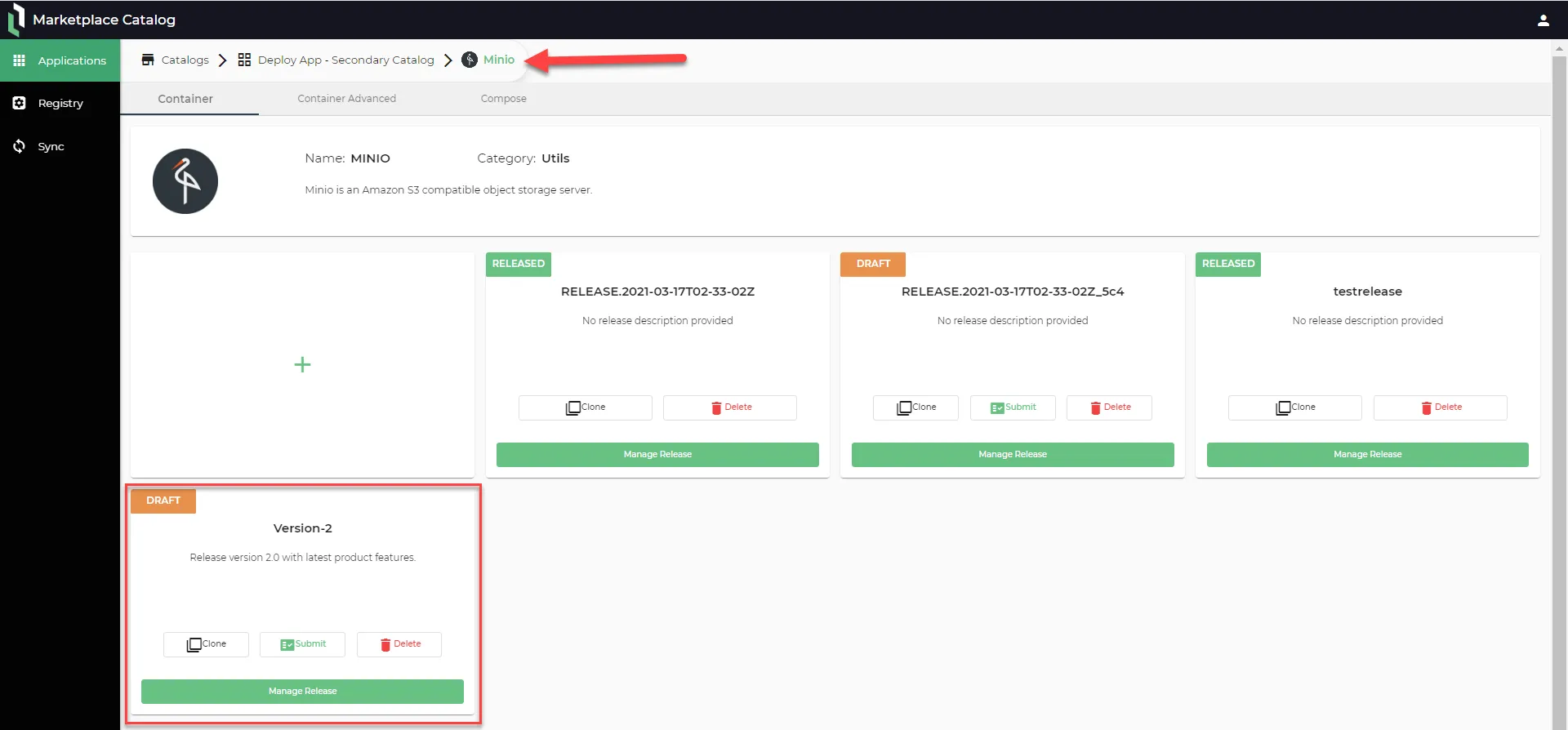Go to Deploy App - Secondary Catalog breadcrumb
Viewport: 1568px width, 730px height.
click(x=346, y=60)
